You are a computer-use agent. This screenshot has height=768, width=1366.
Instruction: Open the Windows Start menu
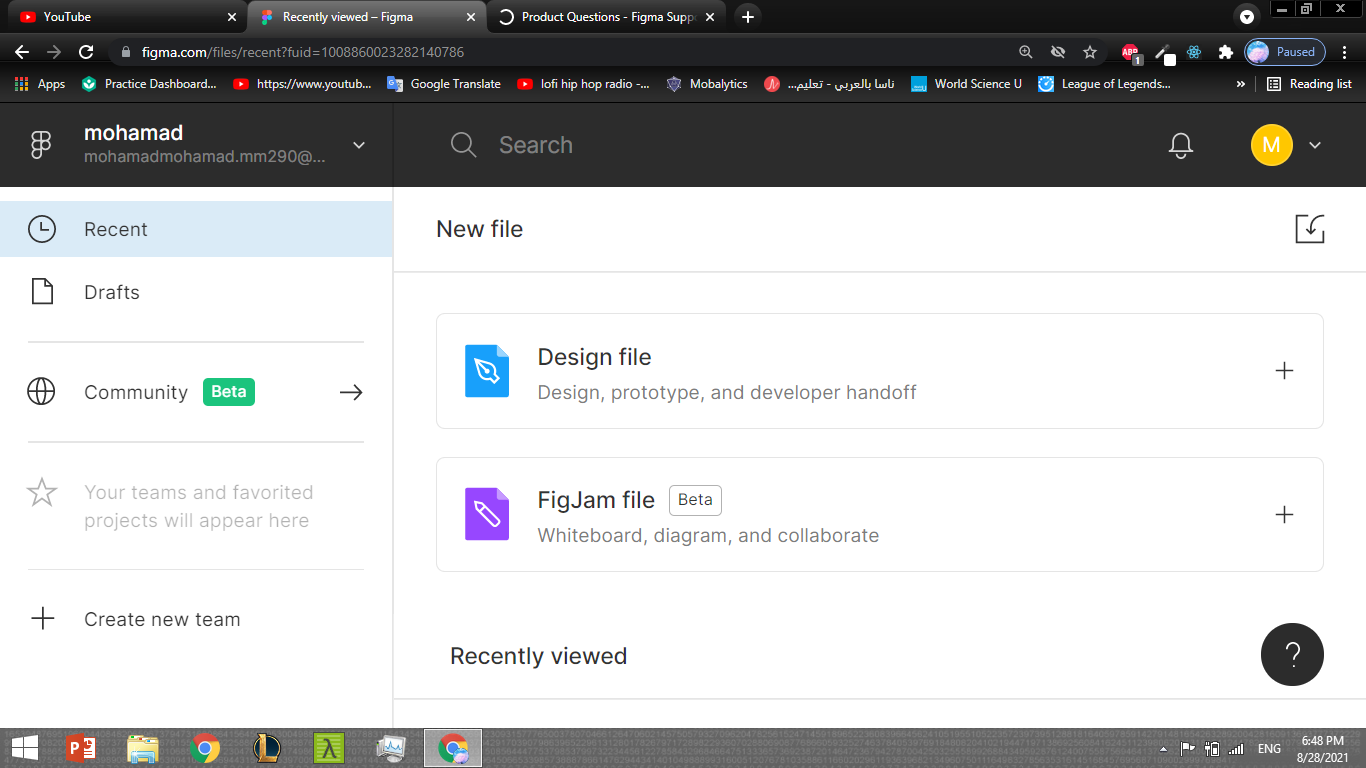click(25, 748)
